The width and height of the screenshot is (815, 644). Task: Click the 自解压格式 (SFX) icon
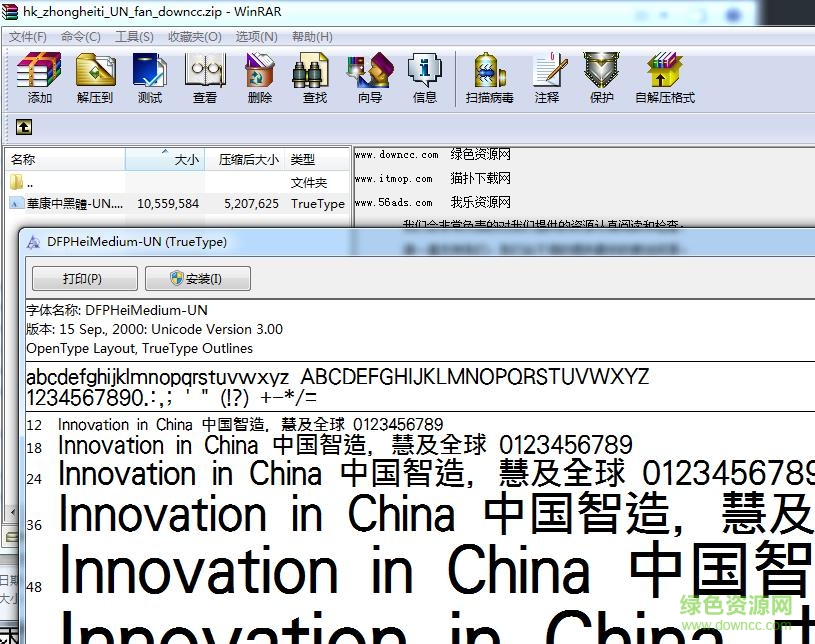(x=663, y=78)
